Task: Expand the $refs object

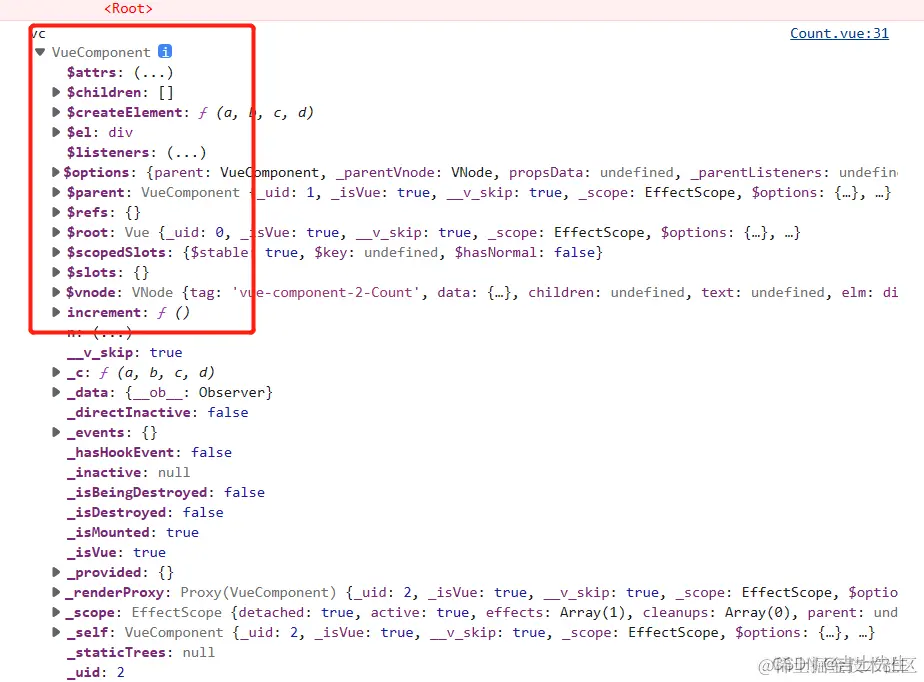Action: (56, 212)
